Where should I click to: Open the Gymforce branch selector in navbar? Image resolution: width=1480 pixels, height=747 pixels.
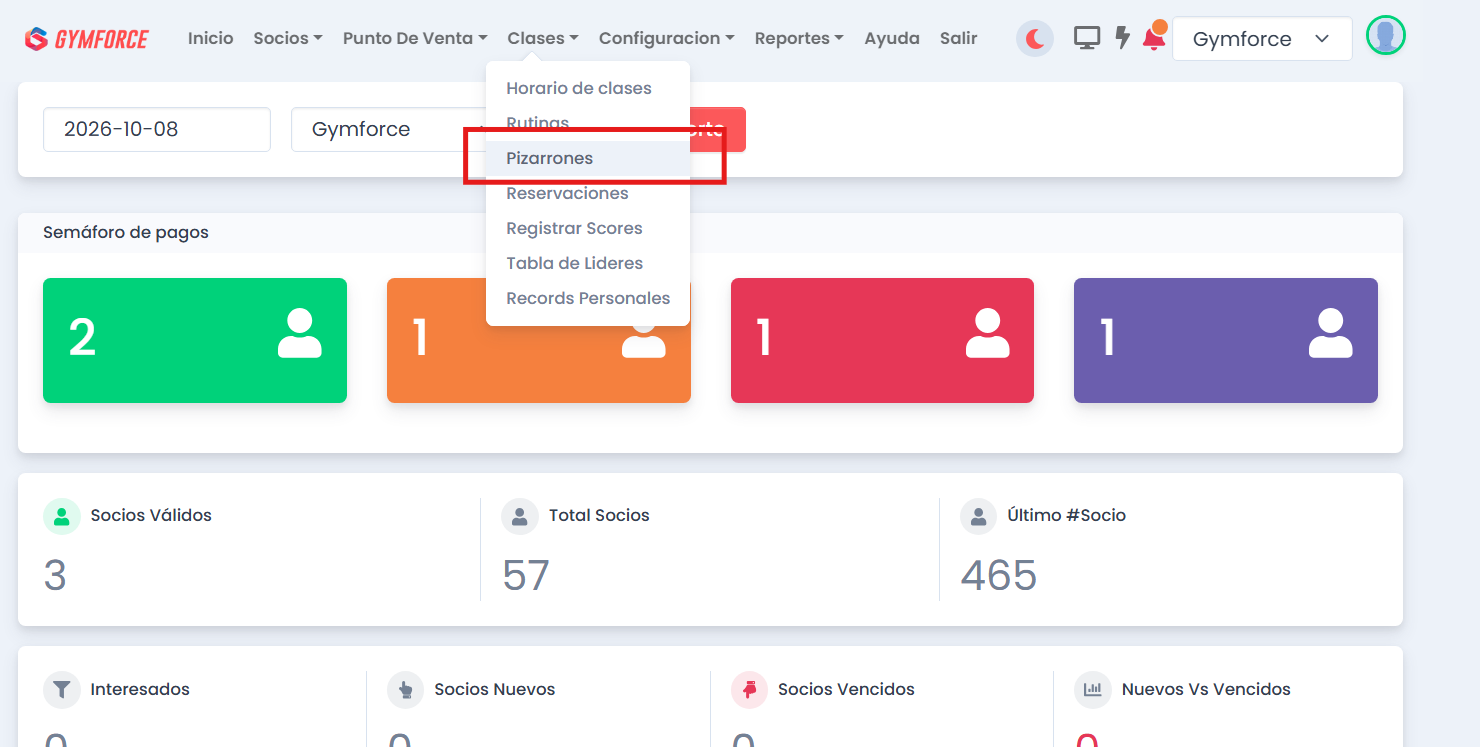(x=1262, y=39)
